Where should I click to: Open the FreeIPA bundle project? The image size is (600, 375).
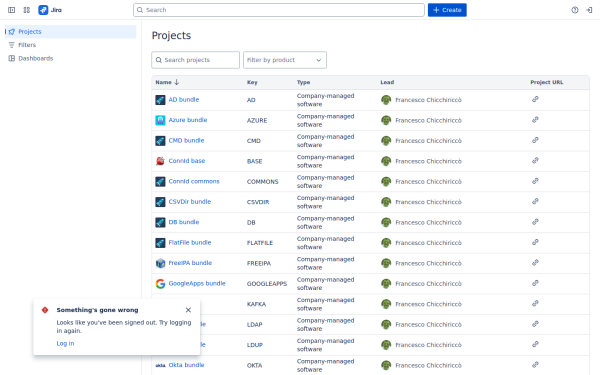(x=190, y=263)
